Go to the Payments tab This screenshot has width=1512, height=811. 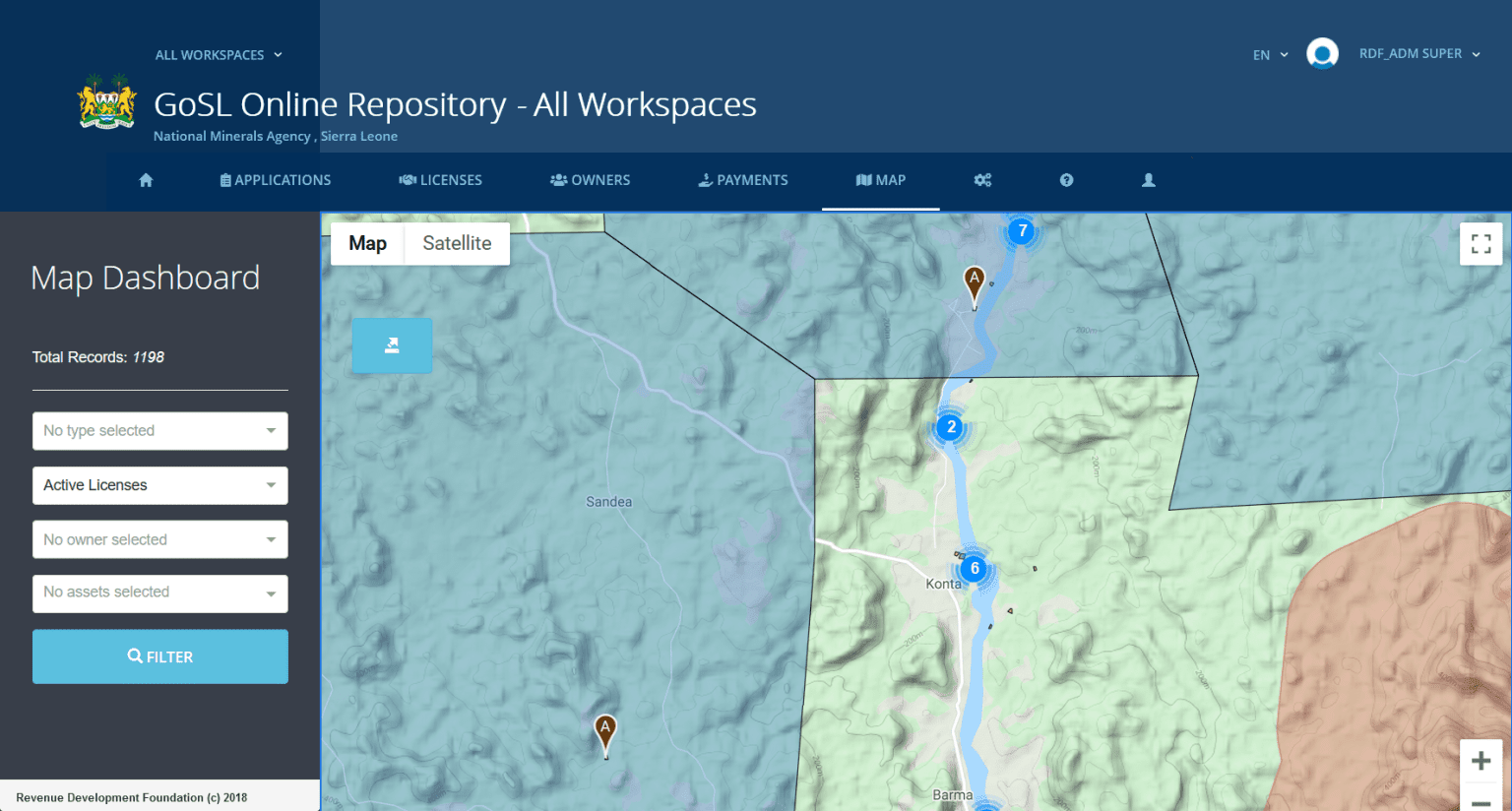coord(743,180)
